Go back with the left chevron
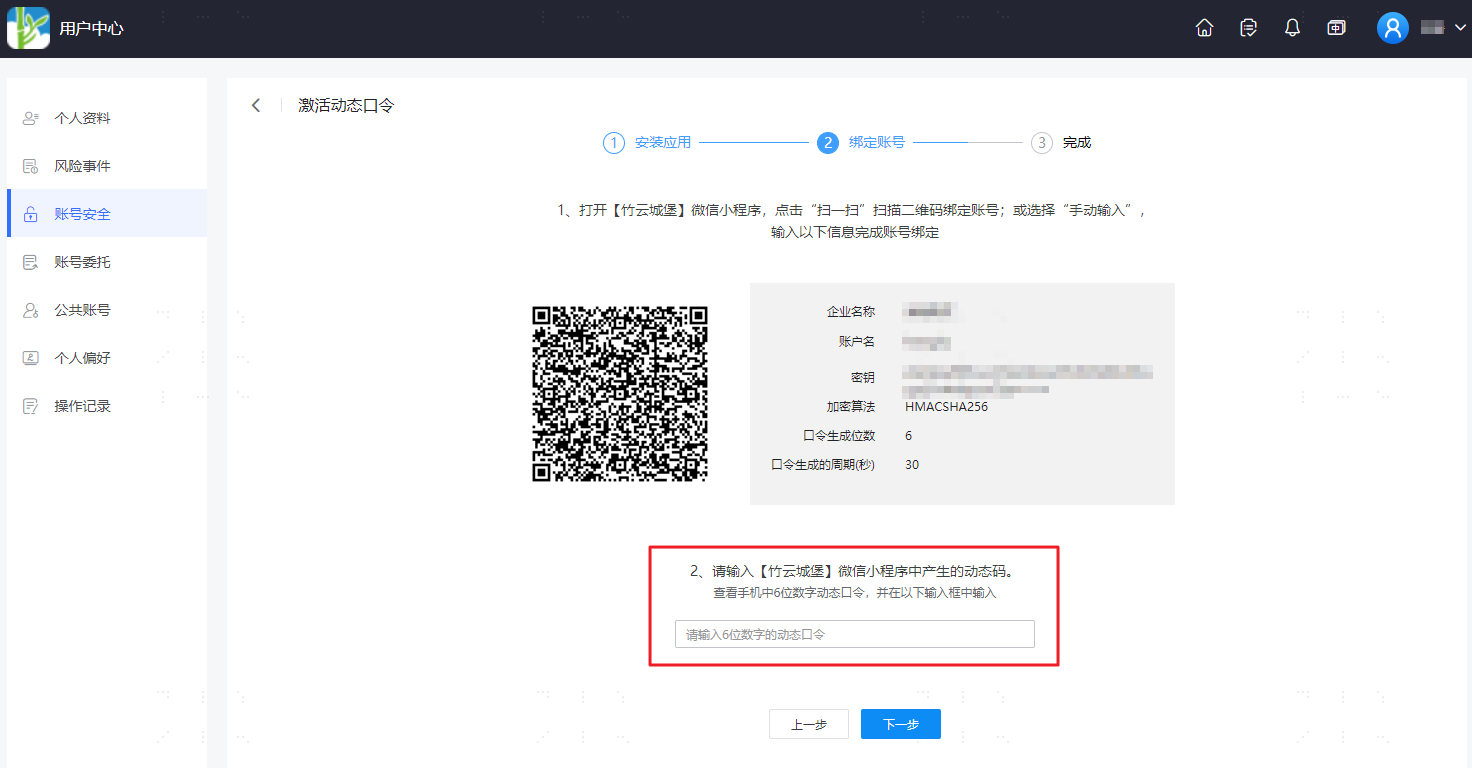 click(256, 105)
